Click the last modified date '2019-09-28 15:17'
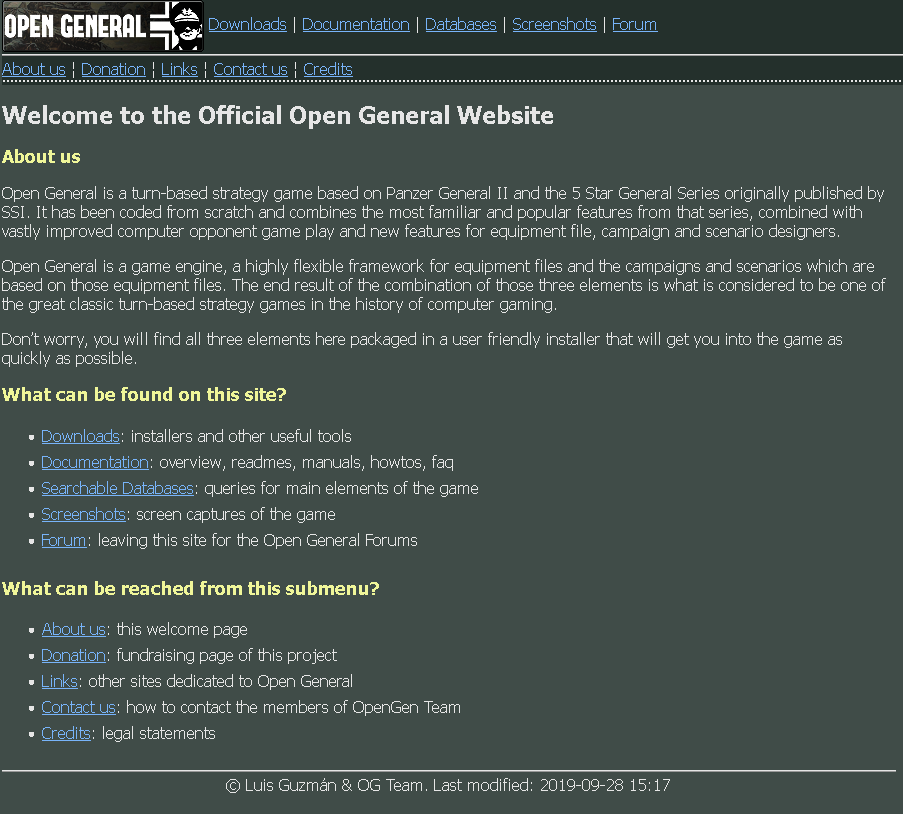This screenshot has height=814, width=903. 605,785
